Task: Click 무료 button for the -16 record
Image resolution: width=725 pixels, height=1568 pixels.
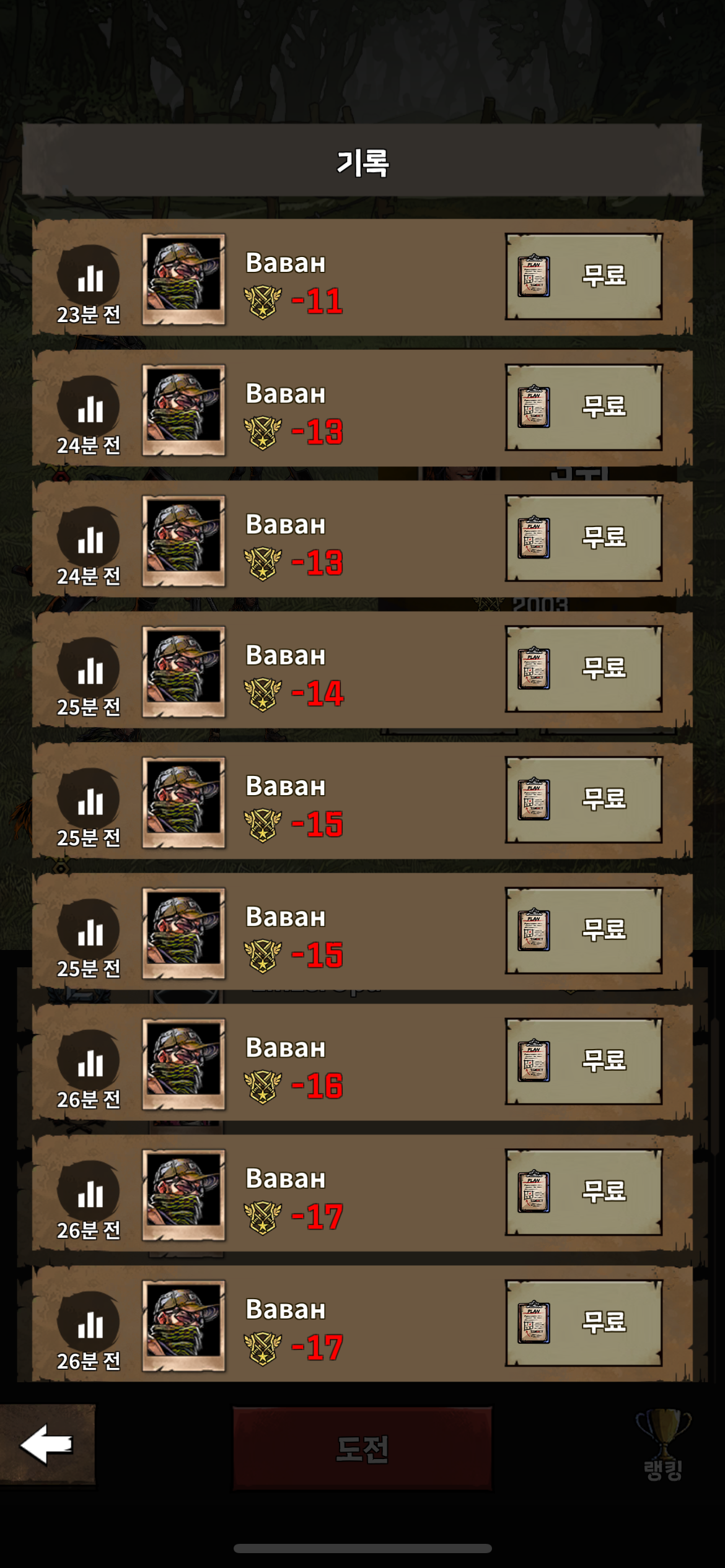Action: click(x=584, y=1061)
